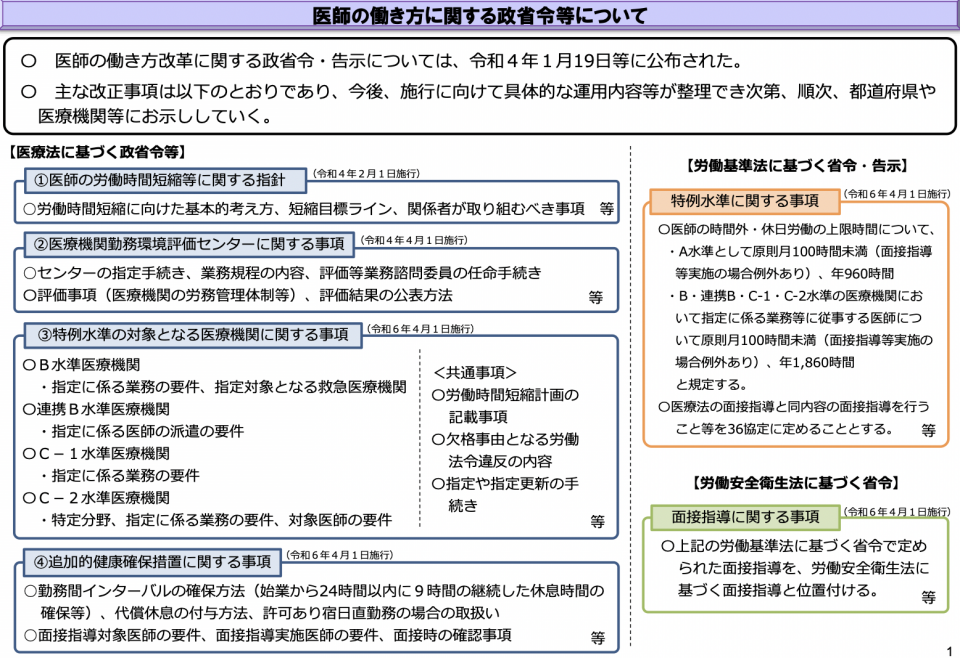Click the heading ④追加的健康確保措置に関する事項
The width and height of the screenshot is (960, 658).
pyautogui.click(x=152, y=562)
